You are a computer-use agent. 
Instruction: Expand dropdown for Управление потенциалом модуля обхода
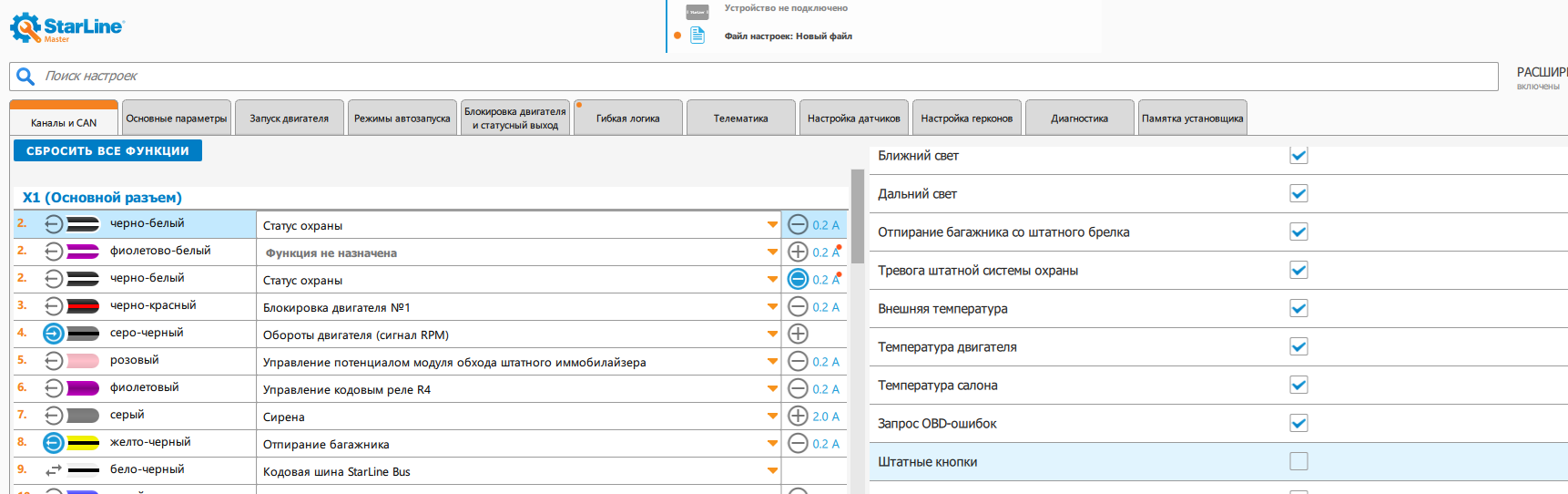(x=772, y=362)
